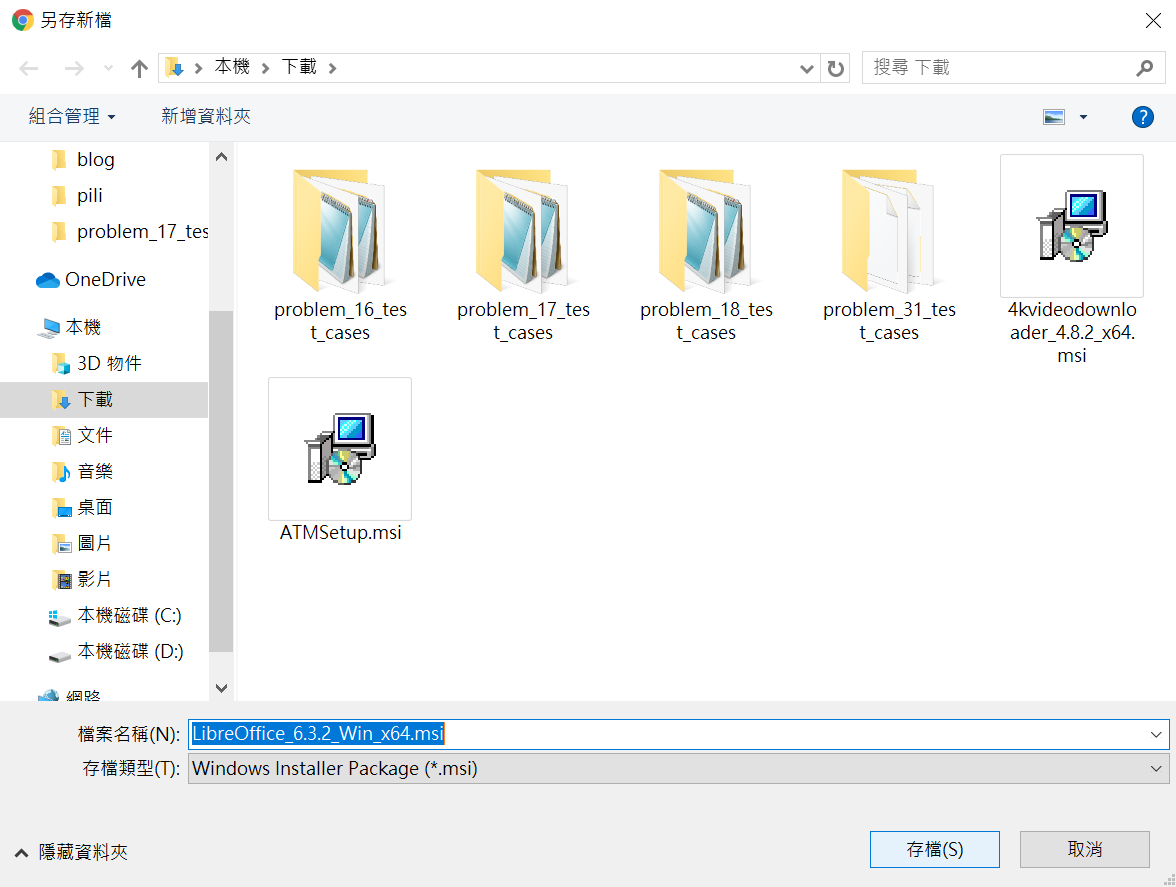Image resolution: width=1176 pixels, height=887 pixels.
Task: Click sidebar scroll down arrow
Action: point(221,688)
